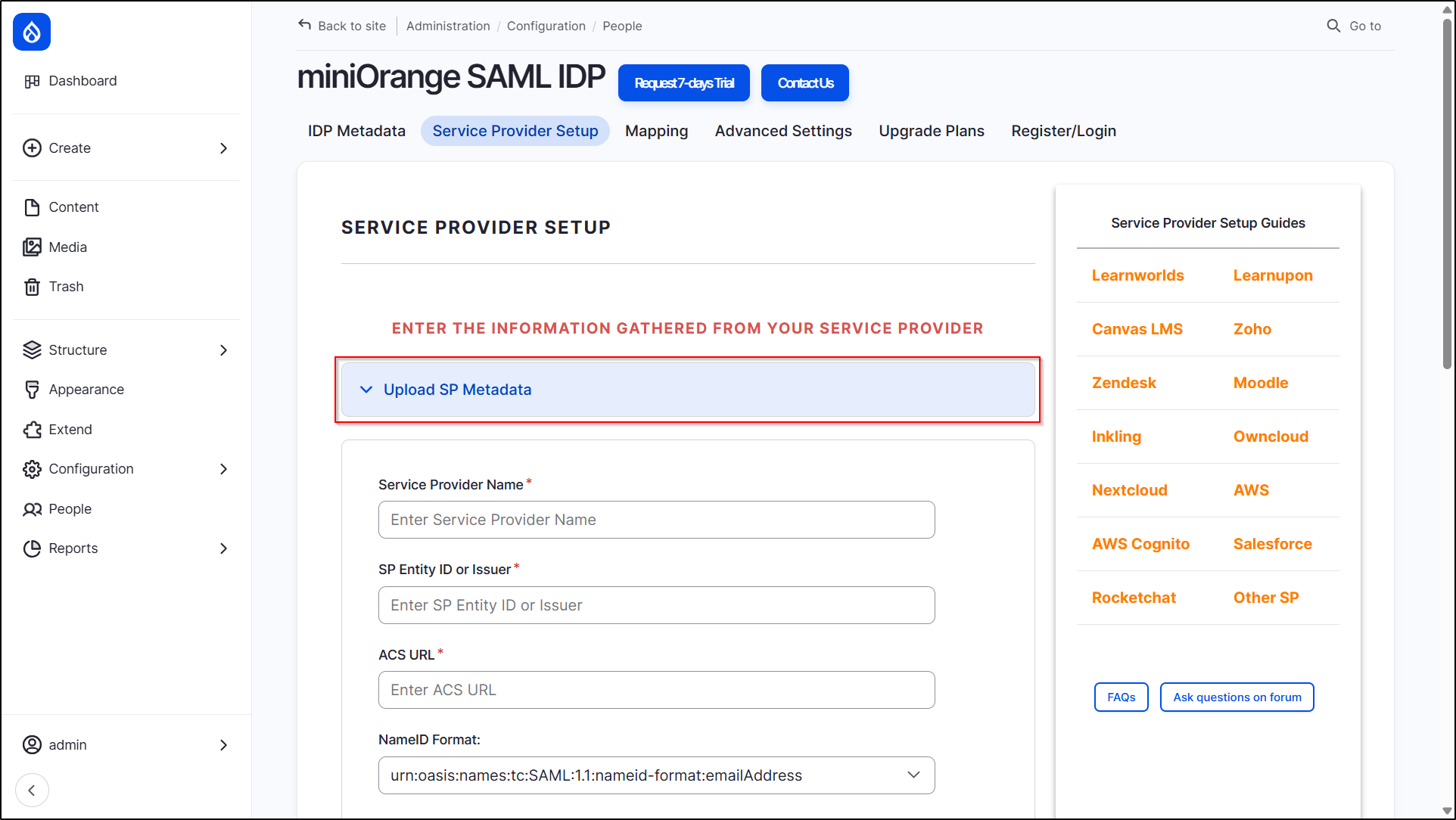Select the Appearance brush icon
Screen dimensions: 1456x820
coord(32,389)
